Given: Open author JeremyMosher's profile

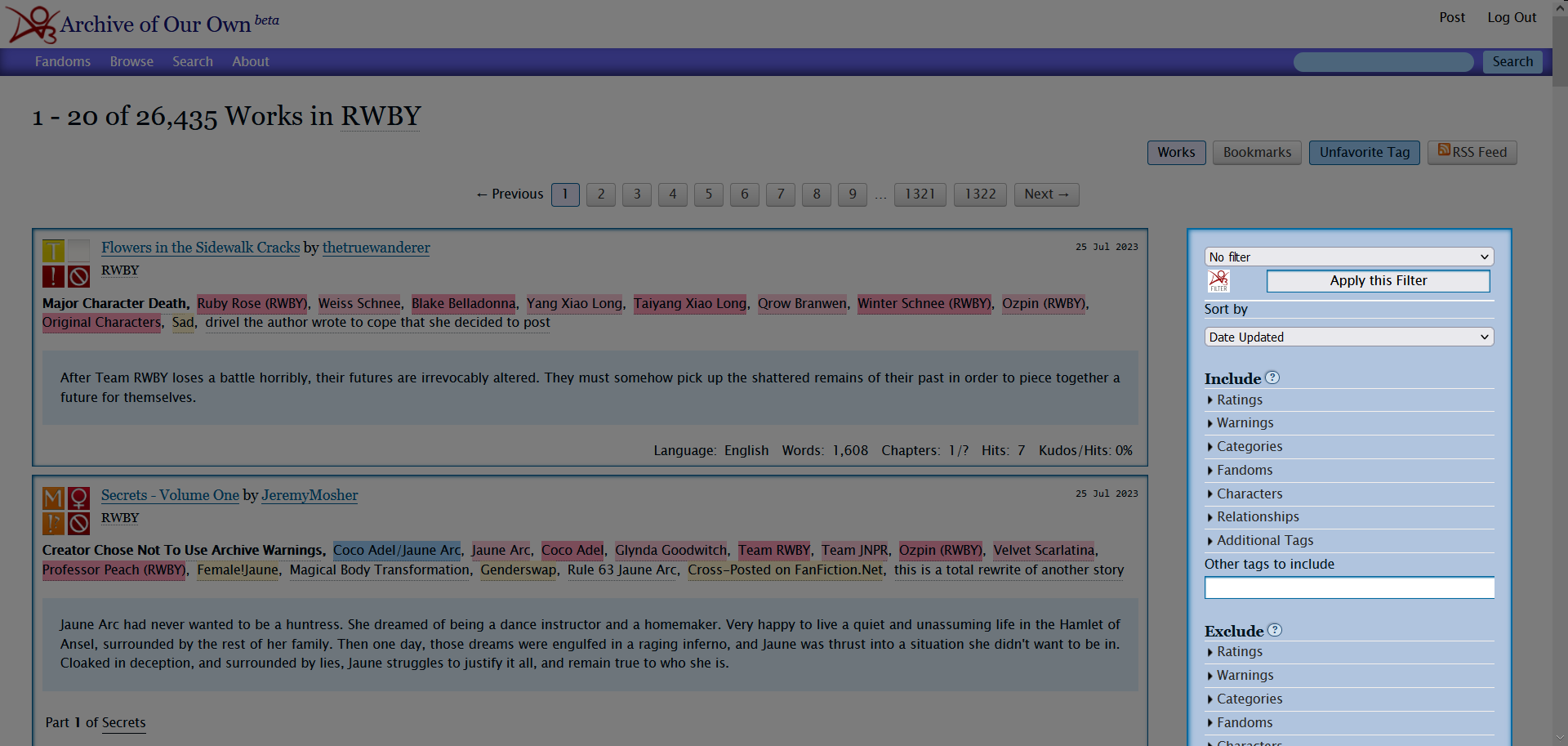Looking at the screenshot, I should pos(310,495).
